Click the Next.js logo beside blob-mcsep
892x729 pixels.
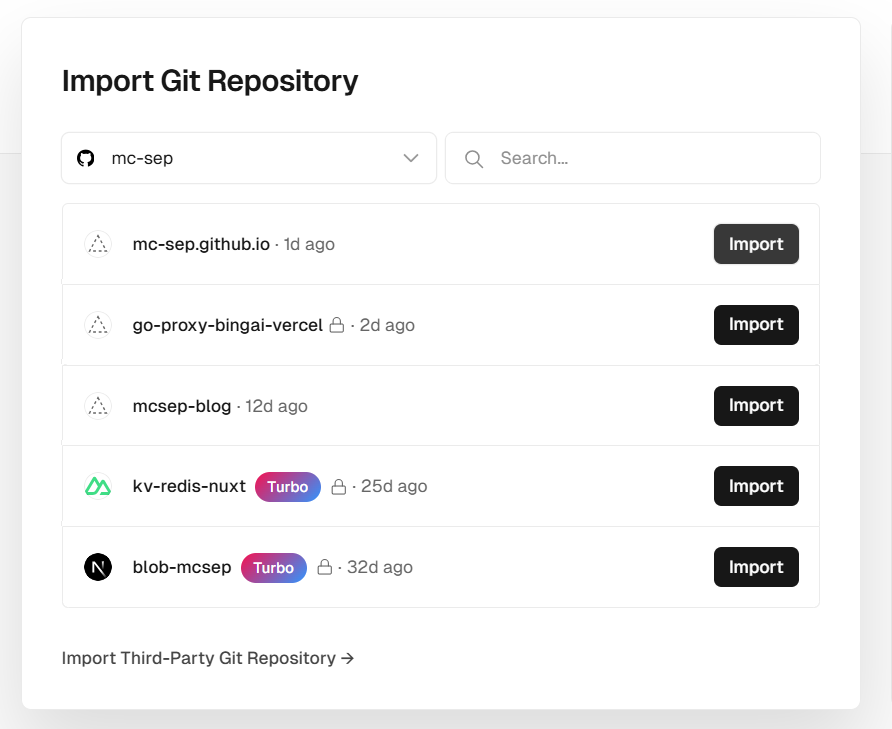pyautogui.click(x=98, y=567)
